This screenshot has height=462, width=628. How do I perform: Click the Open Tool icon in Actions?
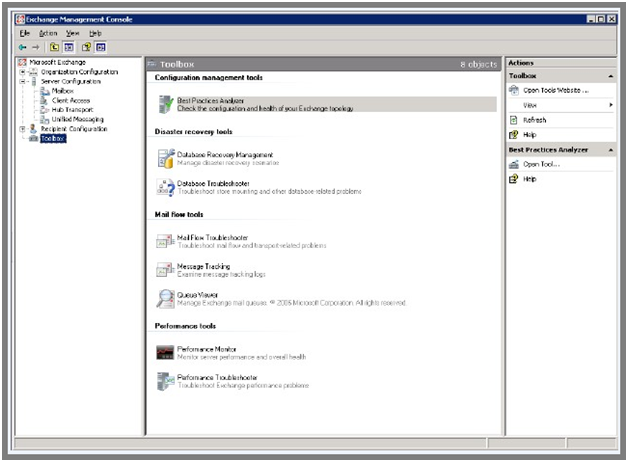coord(514,165)
